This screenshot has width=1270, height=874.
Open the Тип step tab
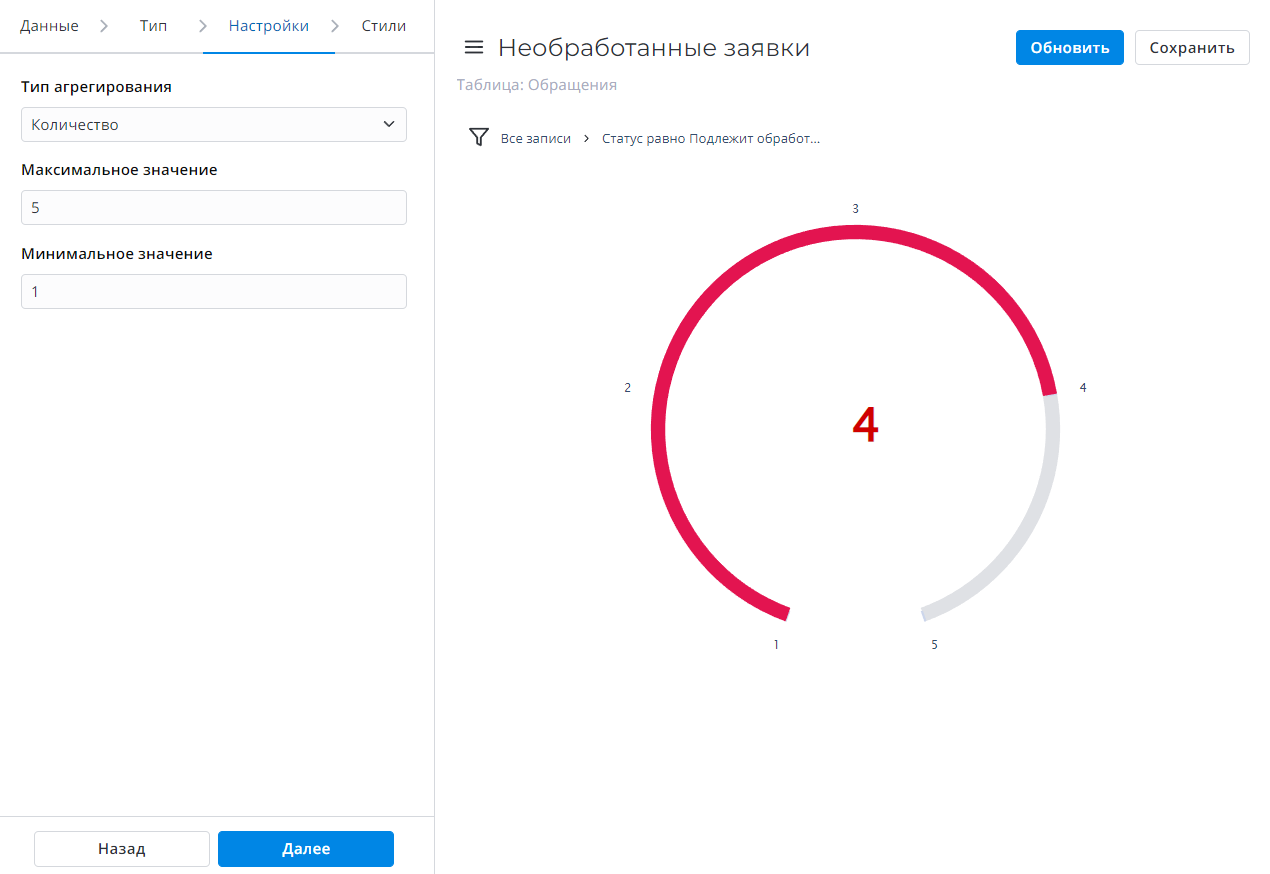pos(153,26)
